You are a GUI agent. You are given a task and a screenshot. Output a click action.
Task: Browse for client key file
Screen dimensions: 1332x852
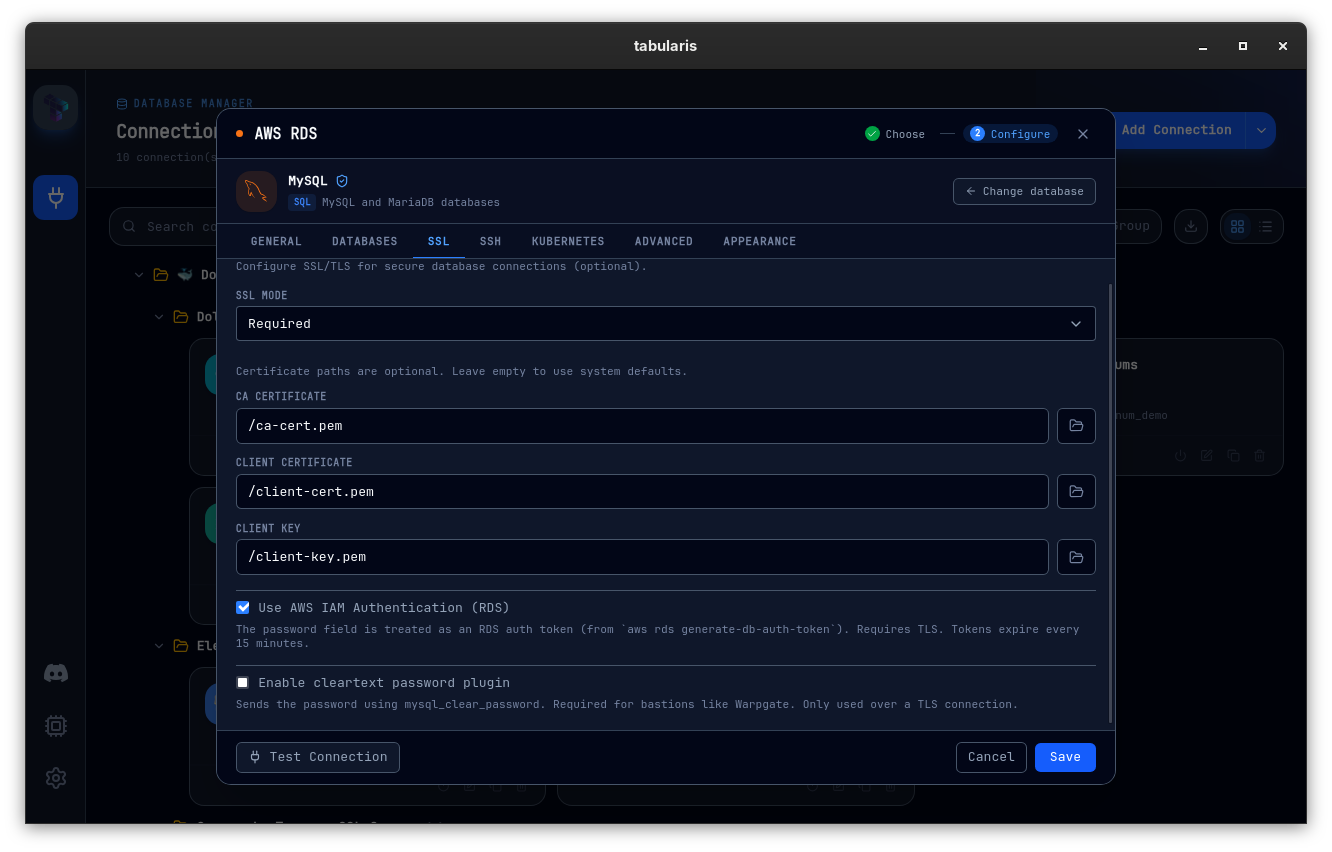(x=1076, y=557)
